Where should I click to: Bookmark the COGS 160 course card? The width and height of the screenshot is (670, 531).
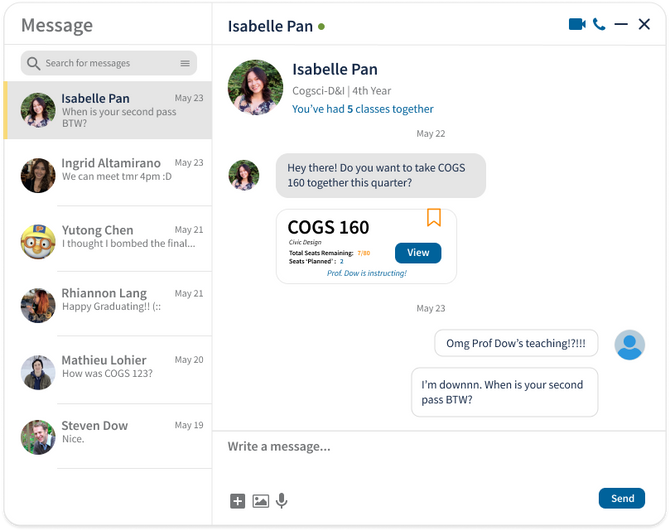click(434, 217)
